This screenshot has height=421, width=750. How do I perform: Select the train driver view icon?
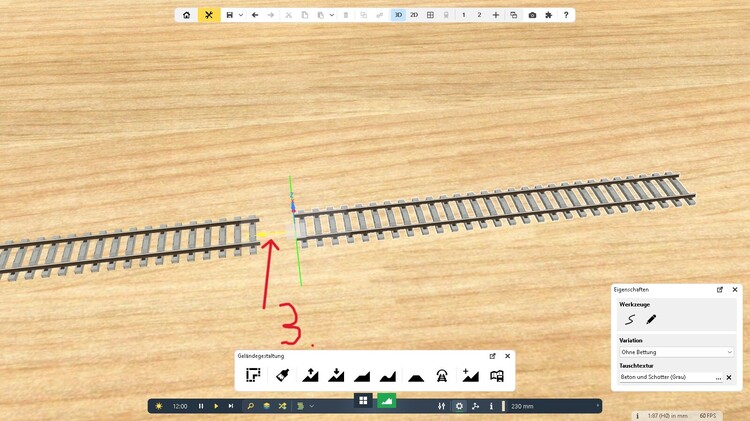446,15
